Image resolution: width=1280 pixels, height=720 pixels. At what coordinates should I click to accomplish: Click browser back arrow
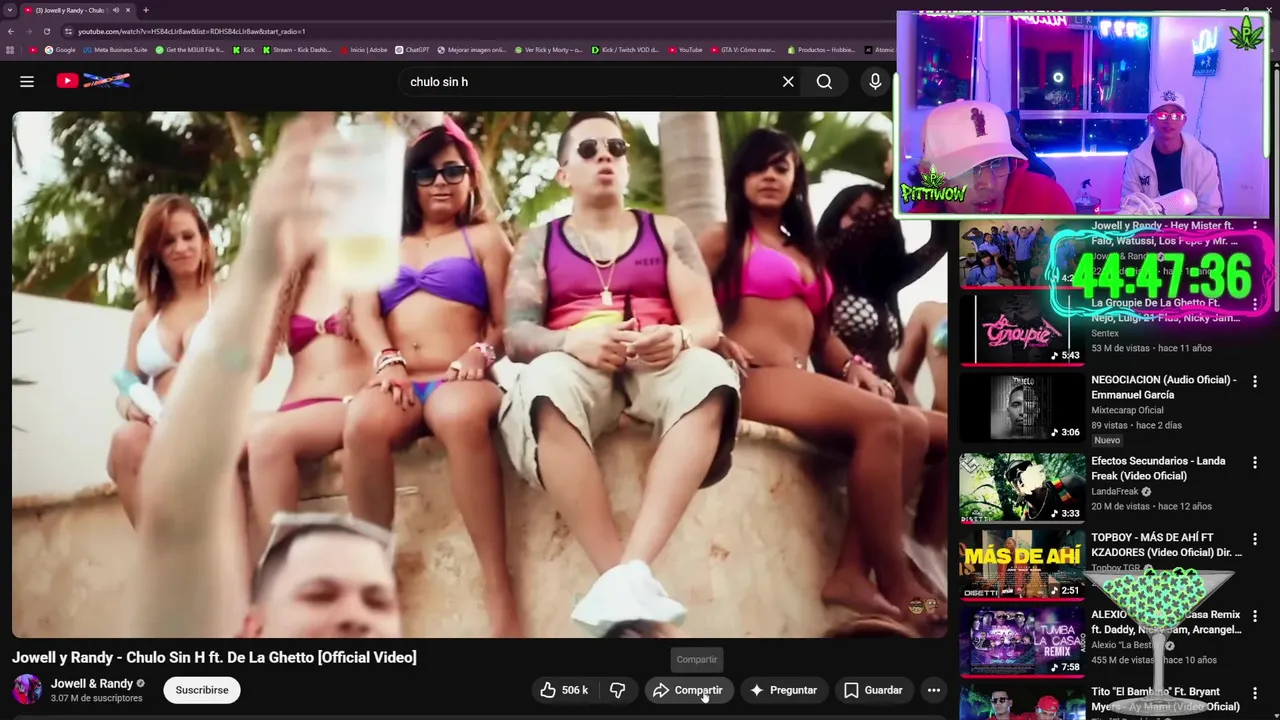pos(11,31)
